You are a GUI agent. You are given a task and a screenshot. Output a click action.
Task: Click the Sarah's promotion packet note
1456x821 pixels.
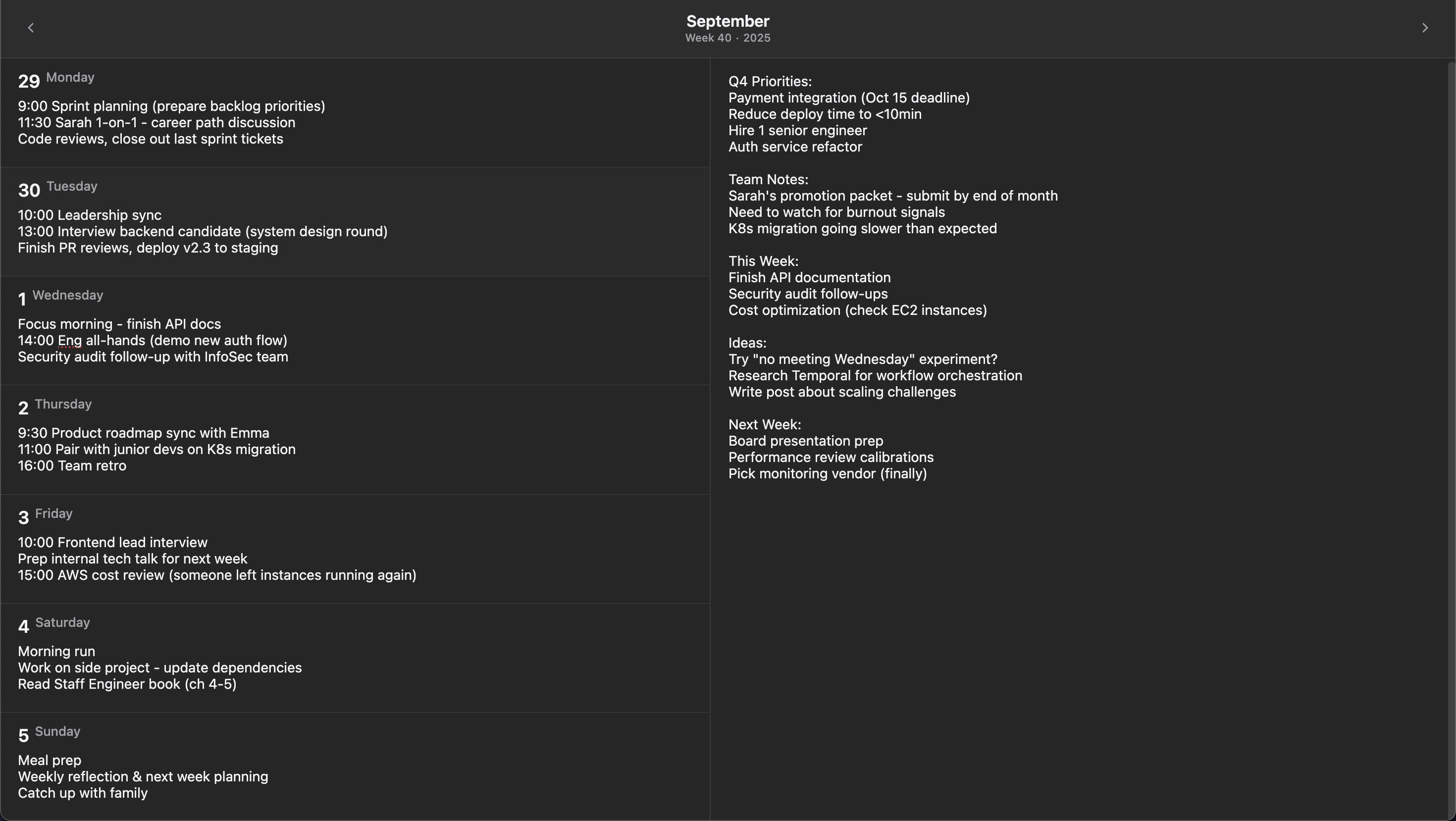tap(893, 196)
